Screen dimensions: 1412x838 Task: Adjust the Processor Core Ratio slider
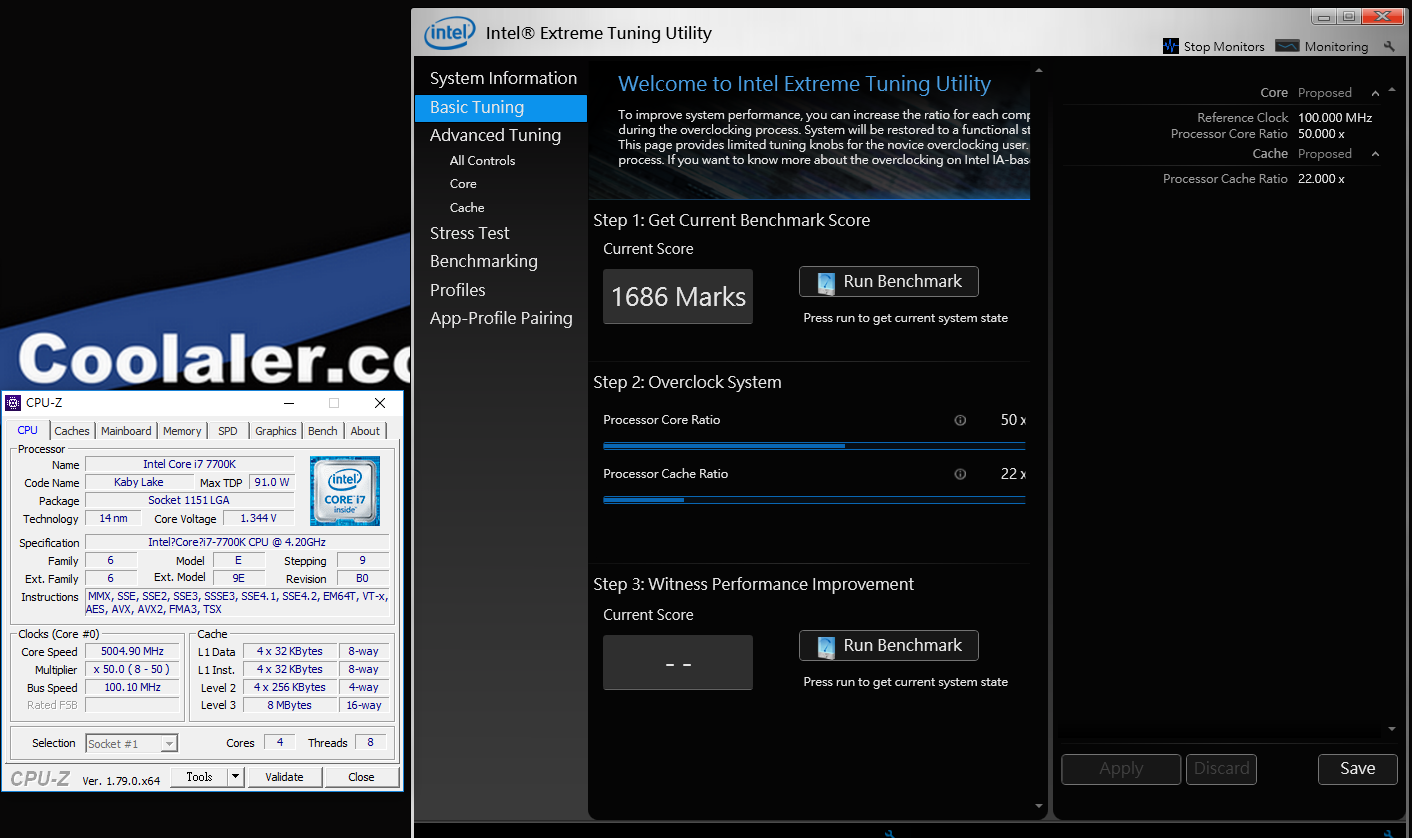point(814,444)
